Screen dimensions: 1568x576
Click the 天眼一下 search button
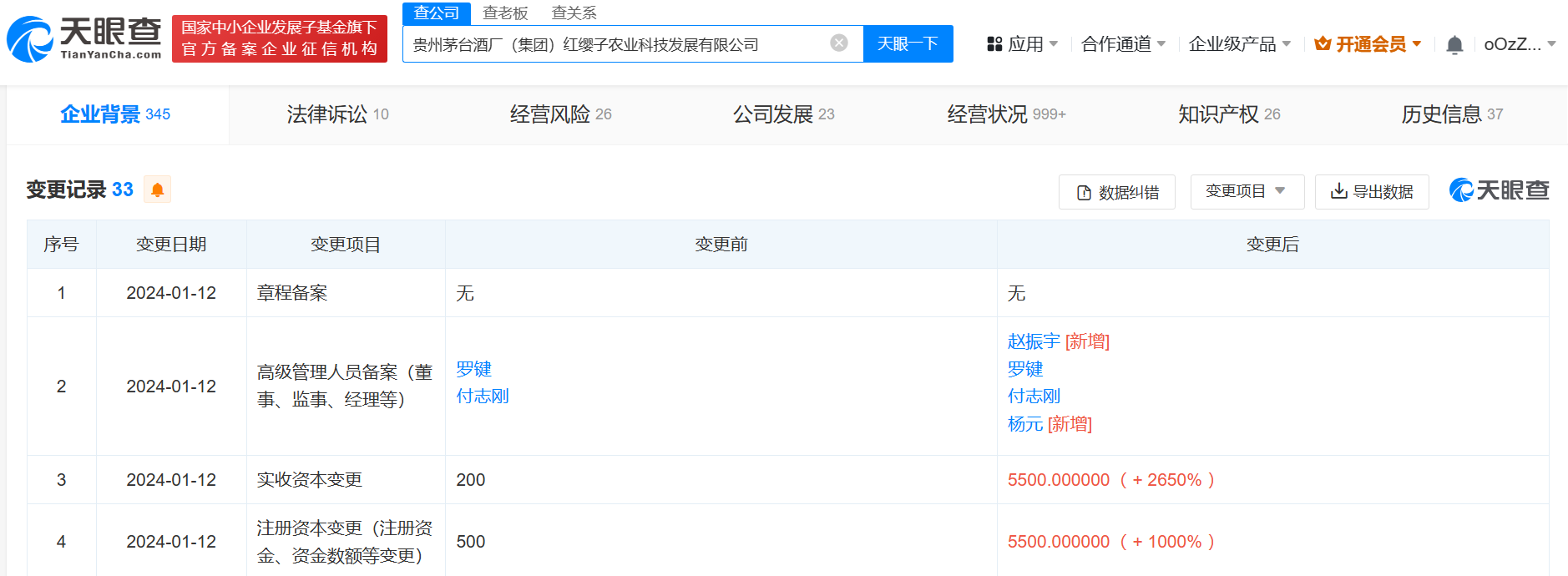click(x=908, y=44)
